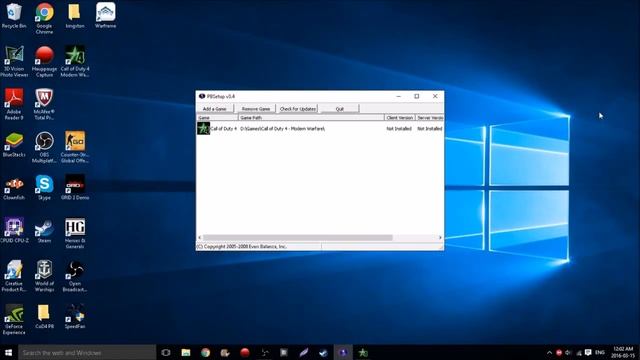The width and height of the screenshot is (640, 360).
Task: Open the Warframe desktop shortcut
Action: pyautogui.click(x=105, y=16)
